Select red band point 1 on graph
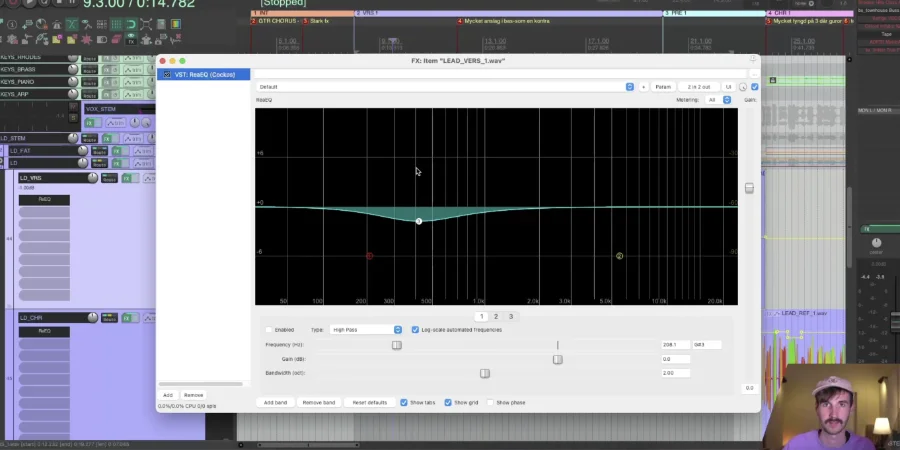The width and height of the screenshot is (900, 450). point(370,255)
